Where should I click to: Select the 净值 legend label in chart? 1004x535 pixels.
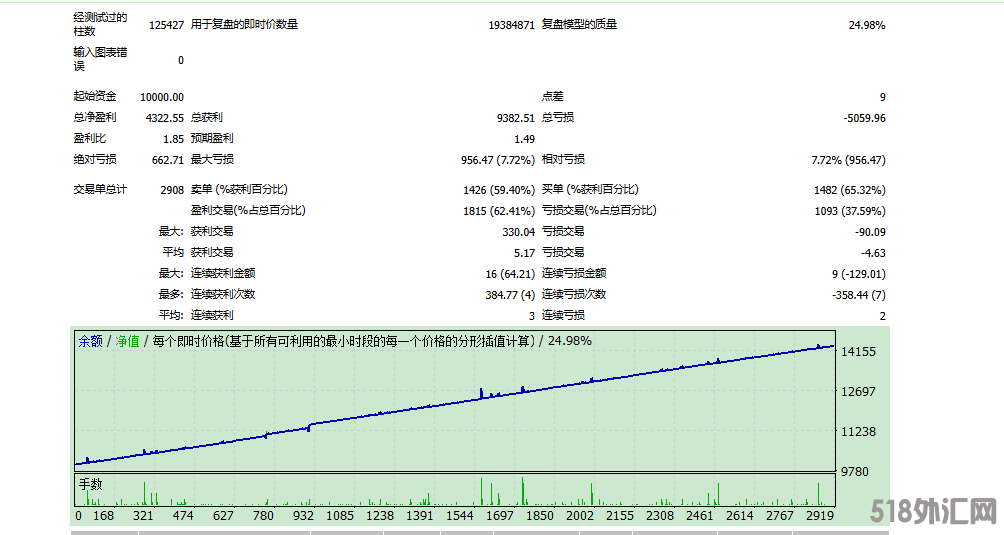[127, 341]
